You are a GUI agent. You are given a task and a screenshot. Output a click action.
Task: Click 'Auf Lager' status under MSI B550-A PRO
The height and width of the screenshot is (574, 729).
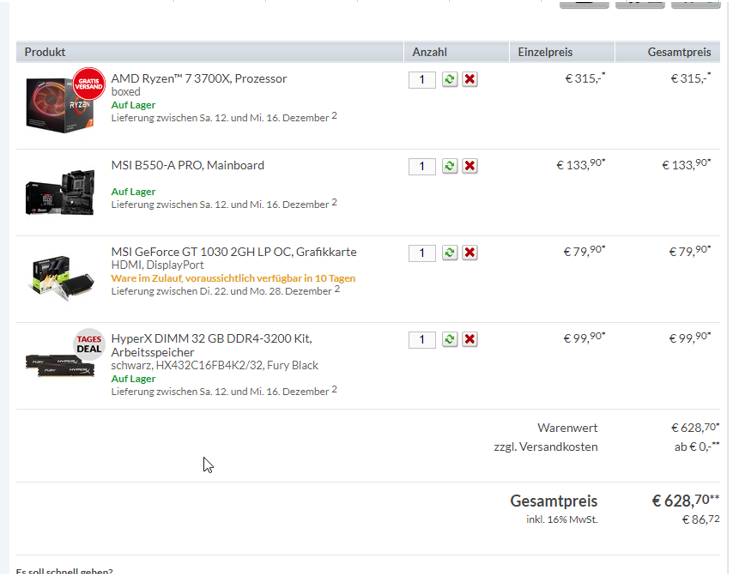pos(133,191)
